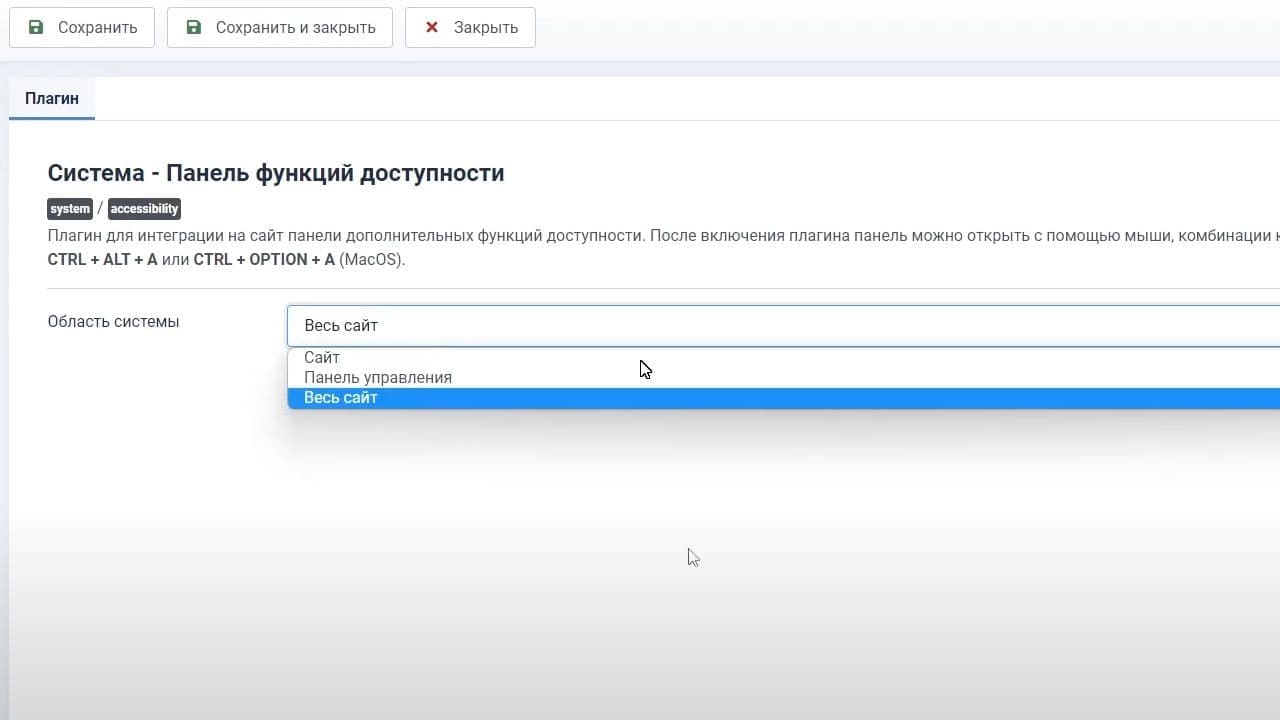Click the accessibility badge
This screenshot has height=720, width=1280.
coord(144,209)
